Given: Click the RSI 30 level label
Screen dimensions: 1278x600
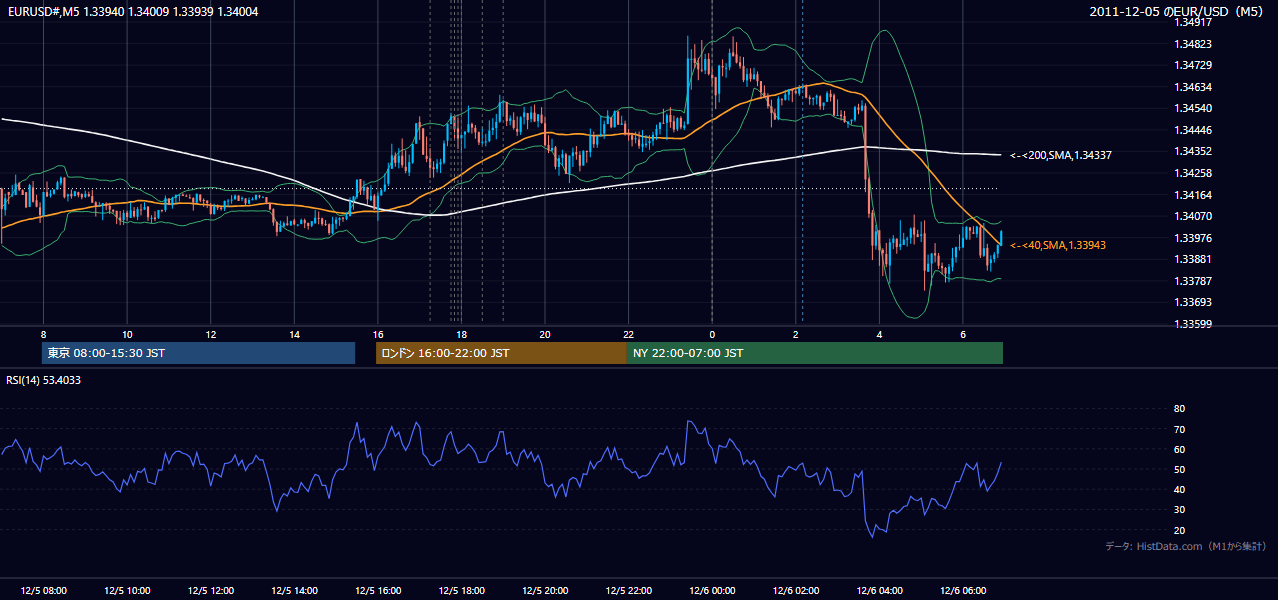Looking at the screenshot, I should coord(1179,510).
